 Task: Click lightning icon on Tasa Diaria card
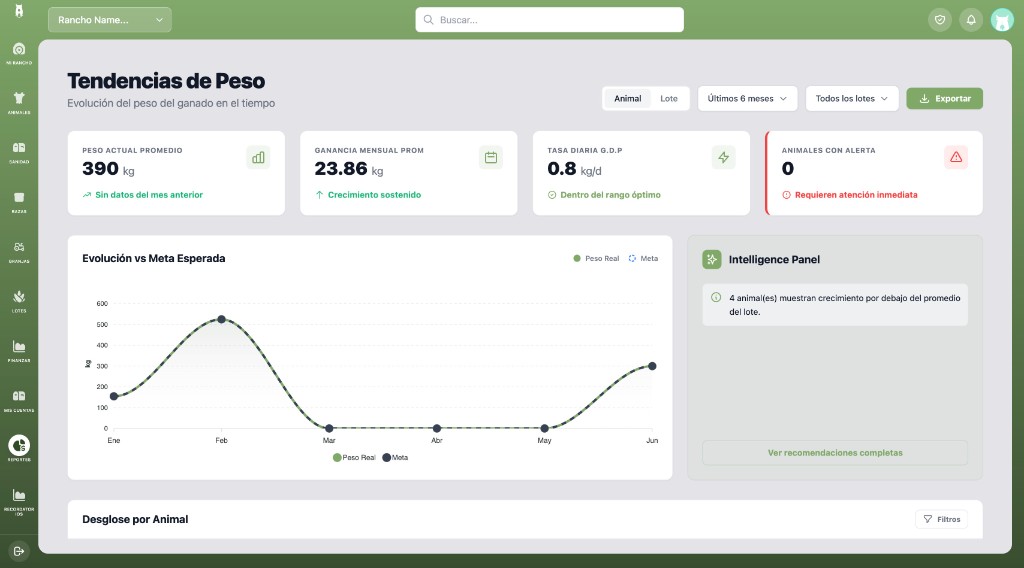(724, 157)
